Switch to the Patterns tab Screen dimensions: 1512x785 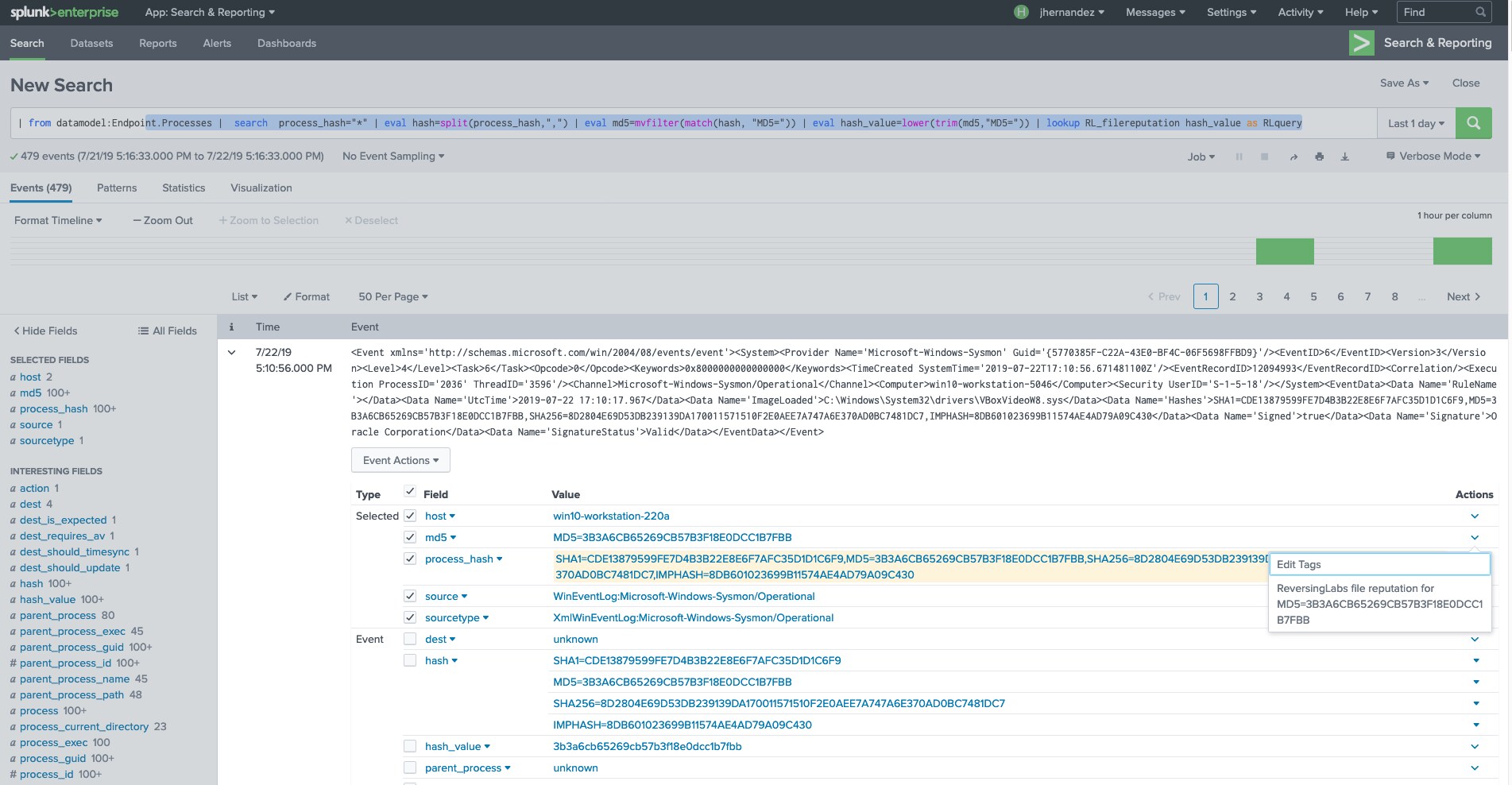pyautogui.click(x=117, y=188)
